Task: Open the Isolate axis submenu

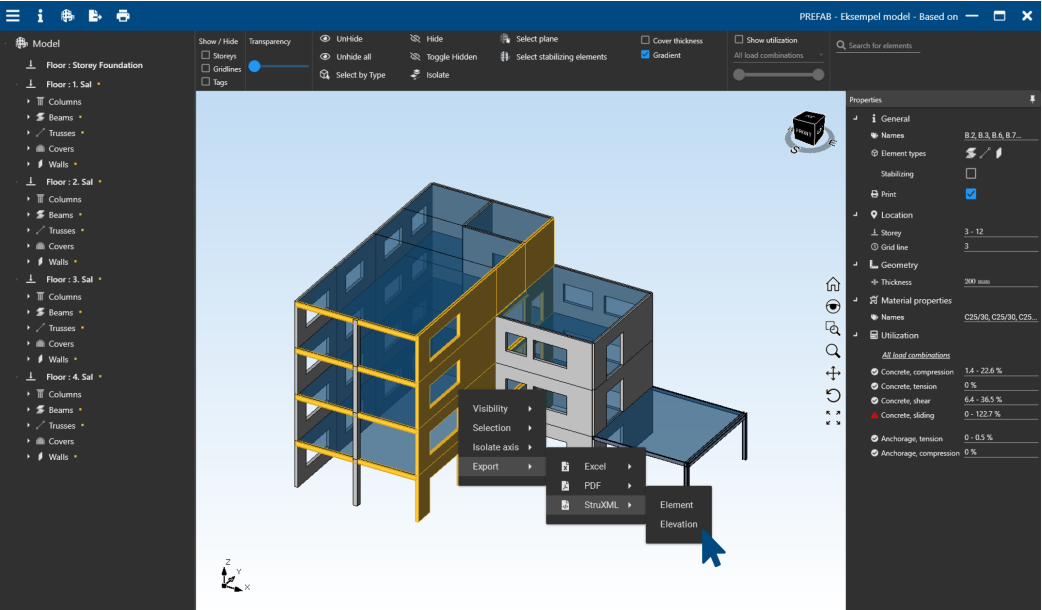Action: click(x=502, y=447)
